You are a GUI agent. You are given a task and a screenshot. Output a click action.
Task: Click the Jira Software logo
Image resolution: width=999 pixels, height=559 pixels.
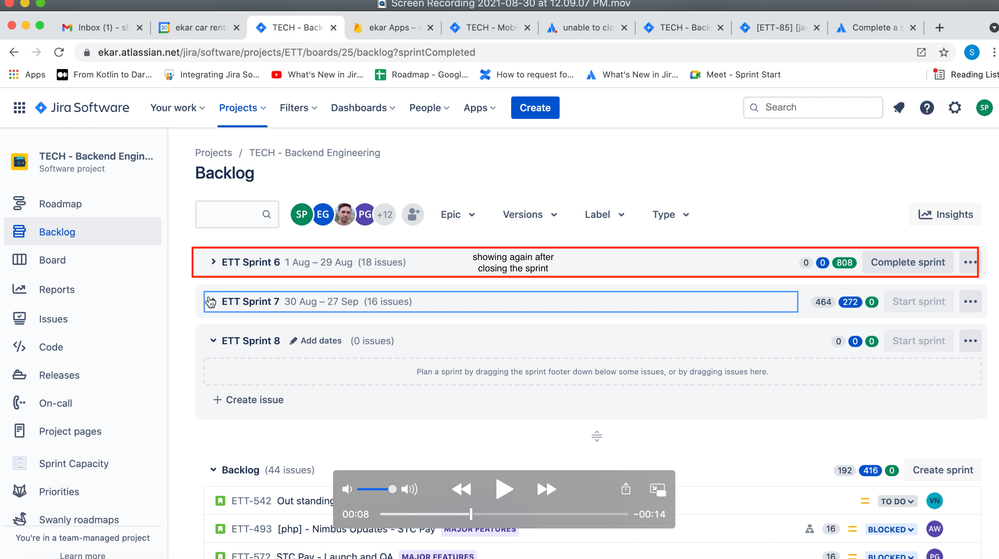(82, 108)
